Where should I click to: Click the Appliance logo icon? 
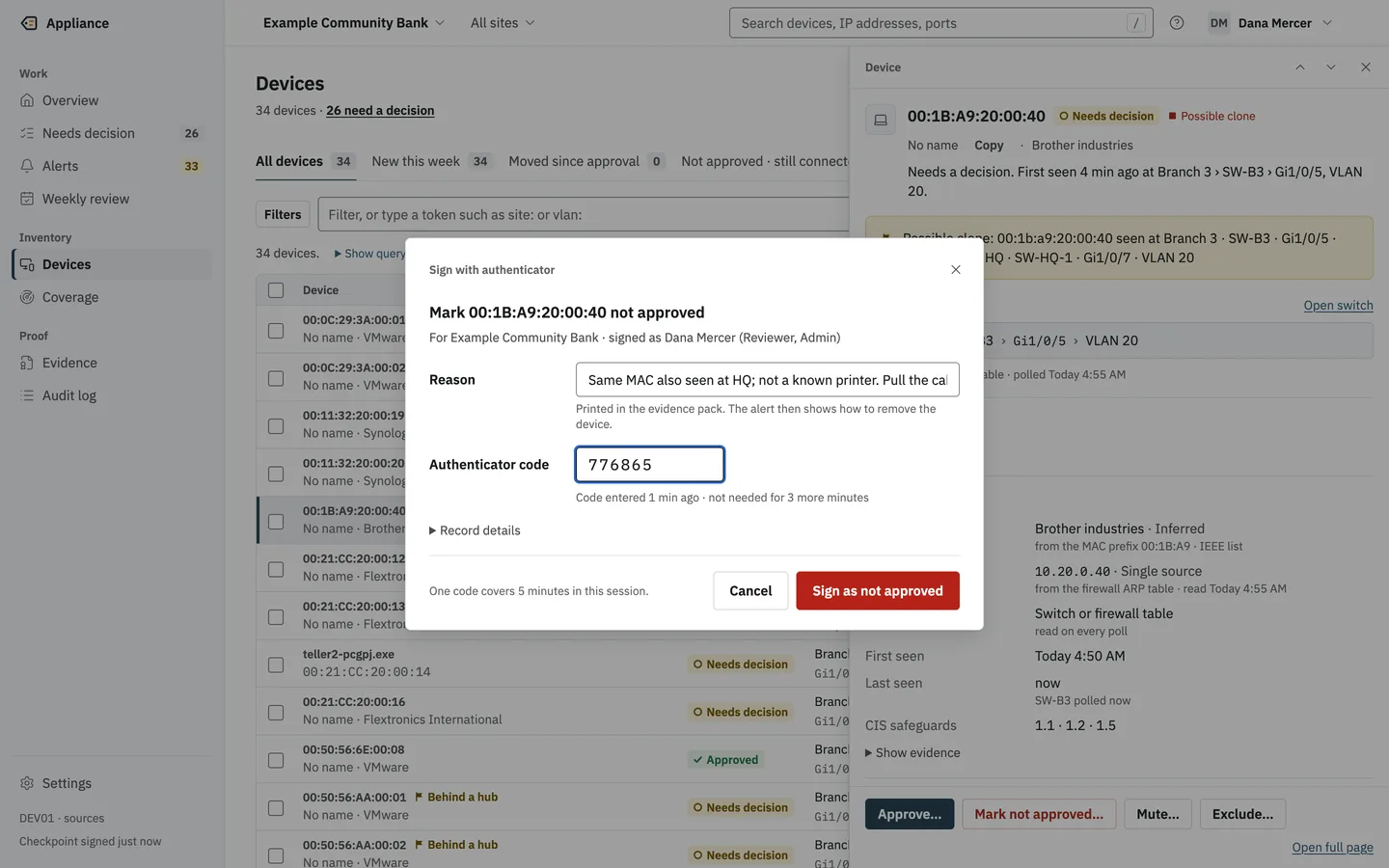coord(29,23)
